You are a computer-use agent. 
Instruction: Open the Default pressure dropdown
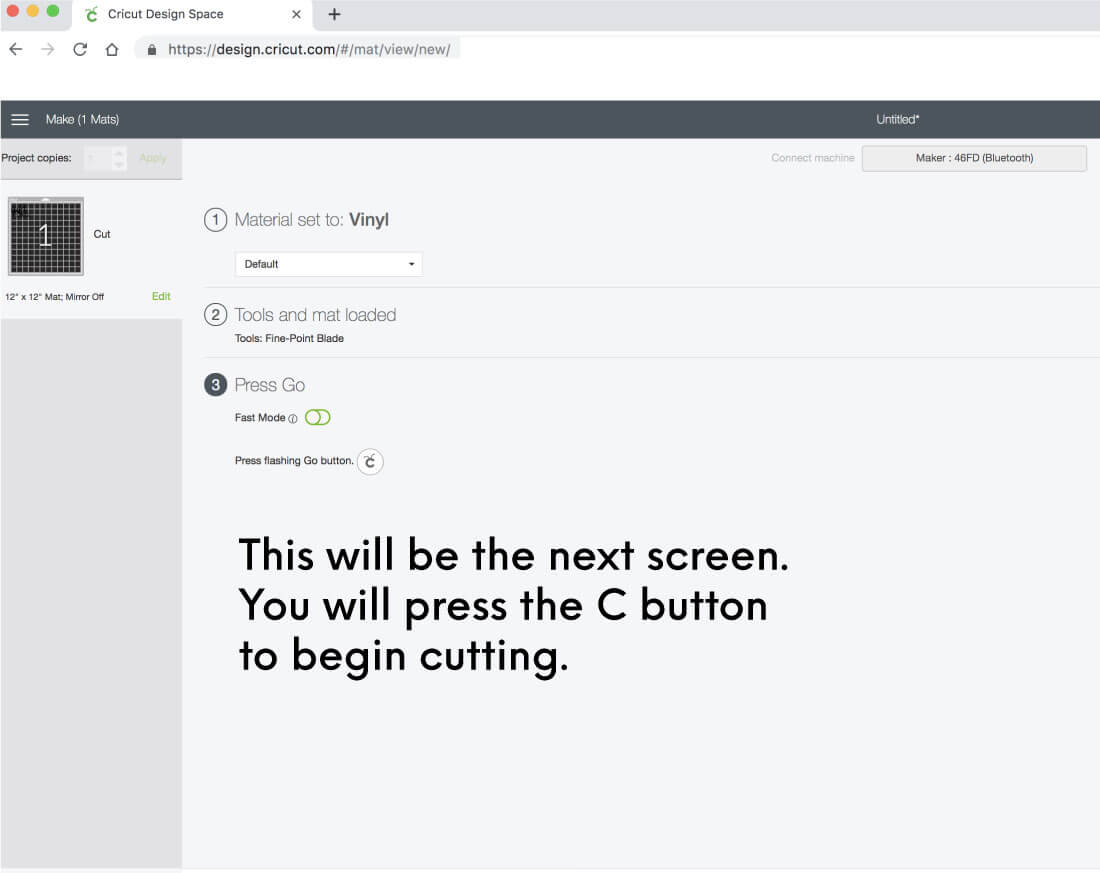click(328, 264)
